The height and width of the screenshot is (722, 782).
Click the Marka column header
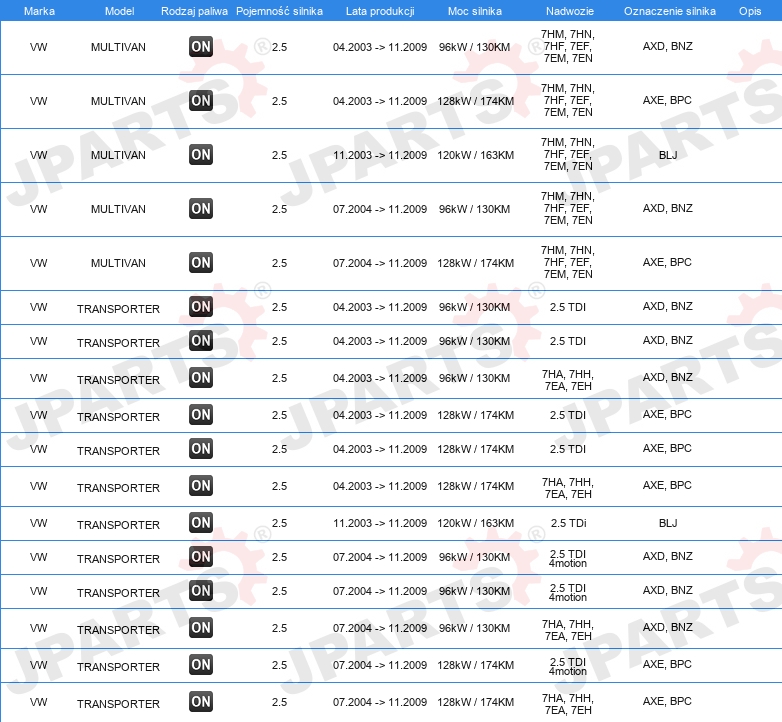[39, 11]
